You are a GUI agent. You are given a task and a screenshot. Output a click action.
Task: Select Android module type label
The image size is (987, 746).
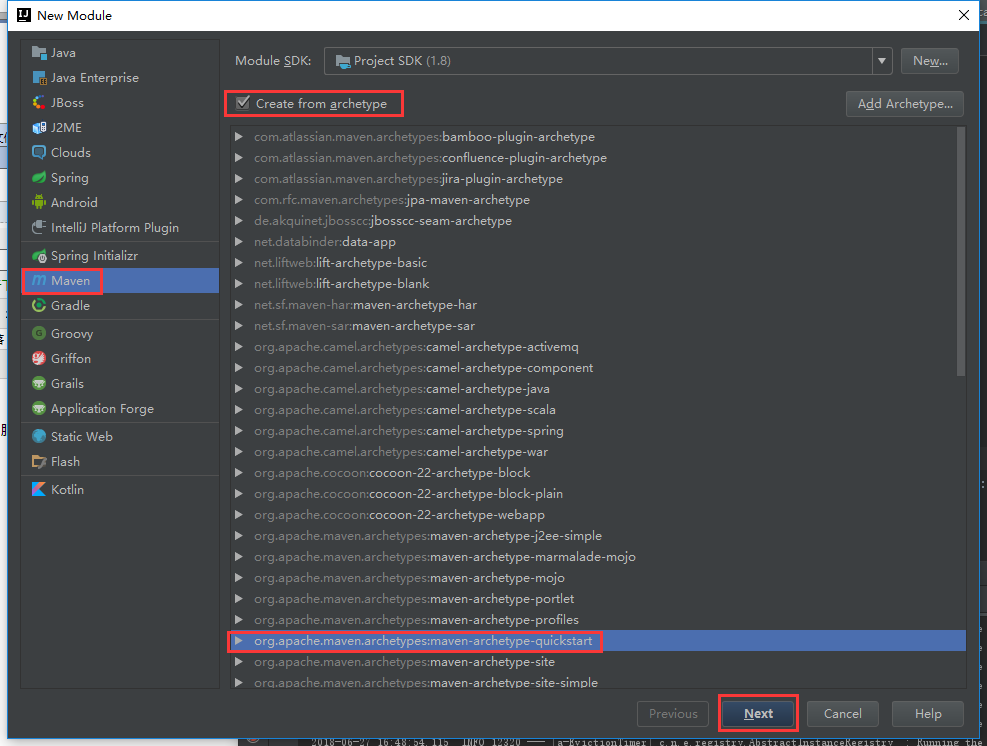[x=74, y=203]
